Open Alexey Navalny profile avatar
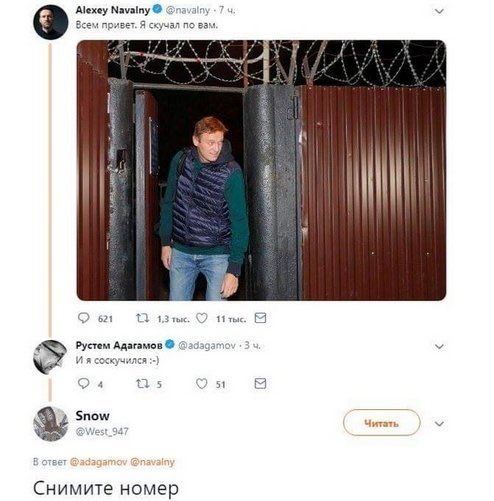This screenshot has height=501, width=494. point(51,22)
